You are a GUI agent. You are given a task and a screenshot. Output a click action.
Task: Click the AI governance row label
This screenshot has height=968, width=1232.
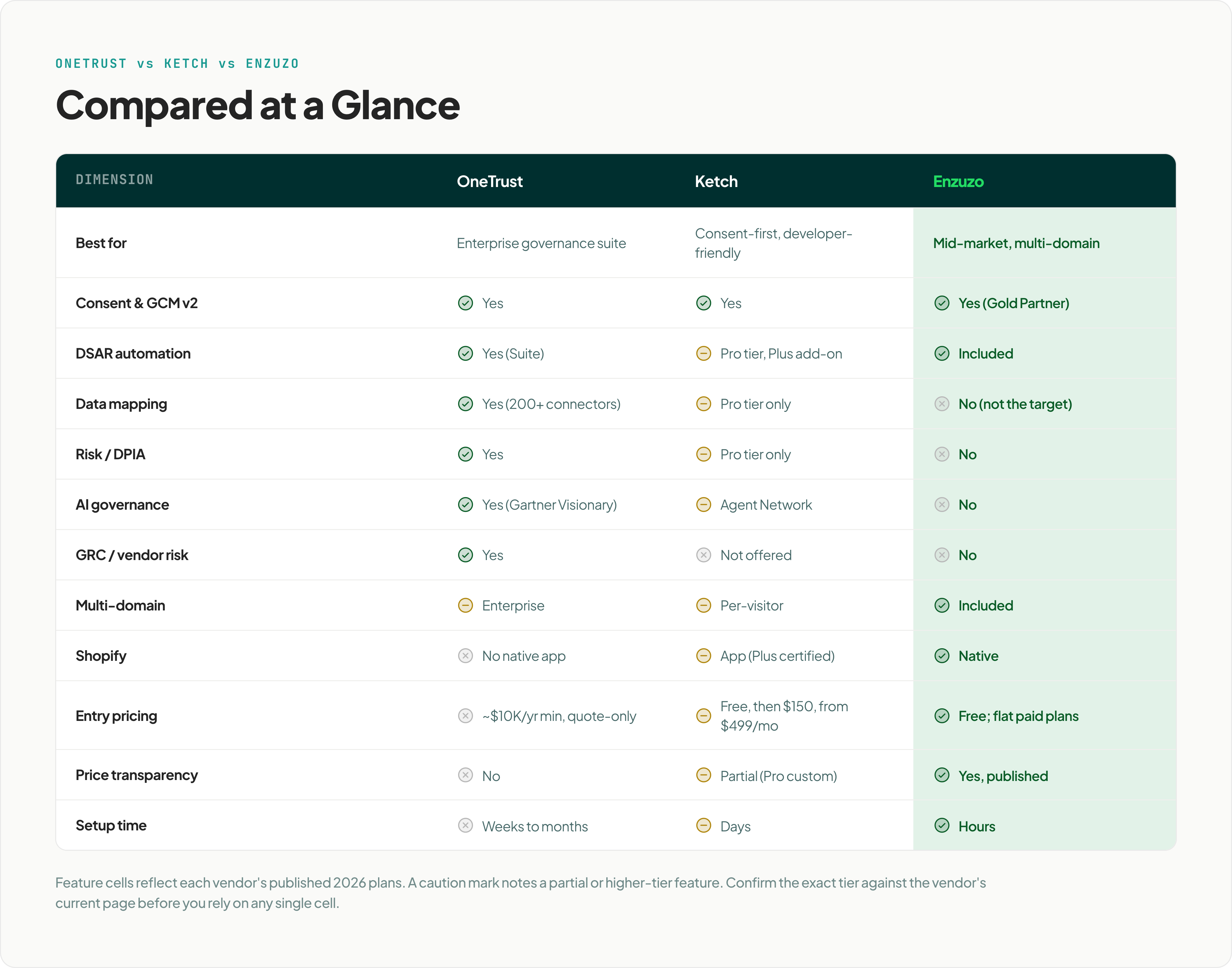point(122,505)
